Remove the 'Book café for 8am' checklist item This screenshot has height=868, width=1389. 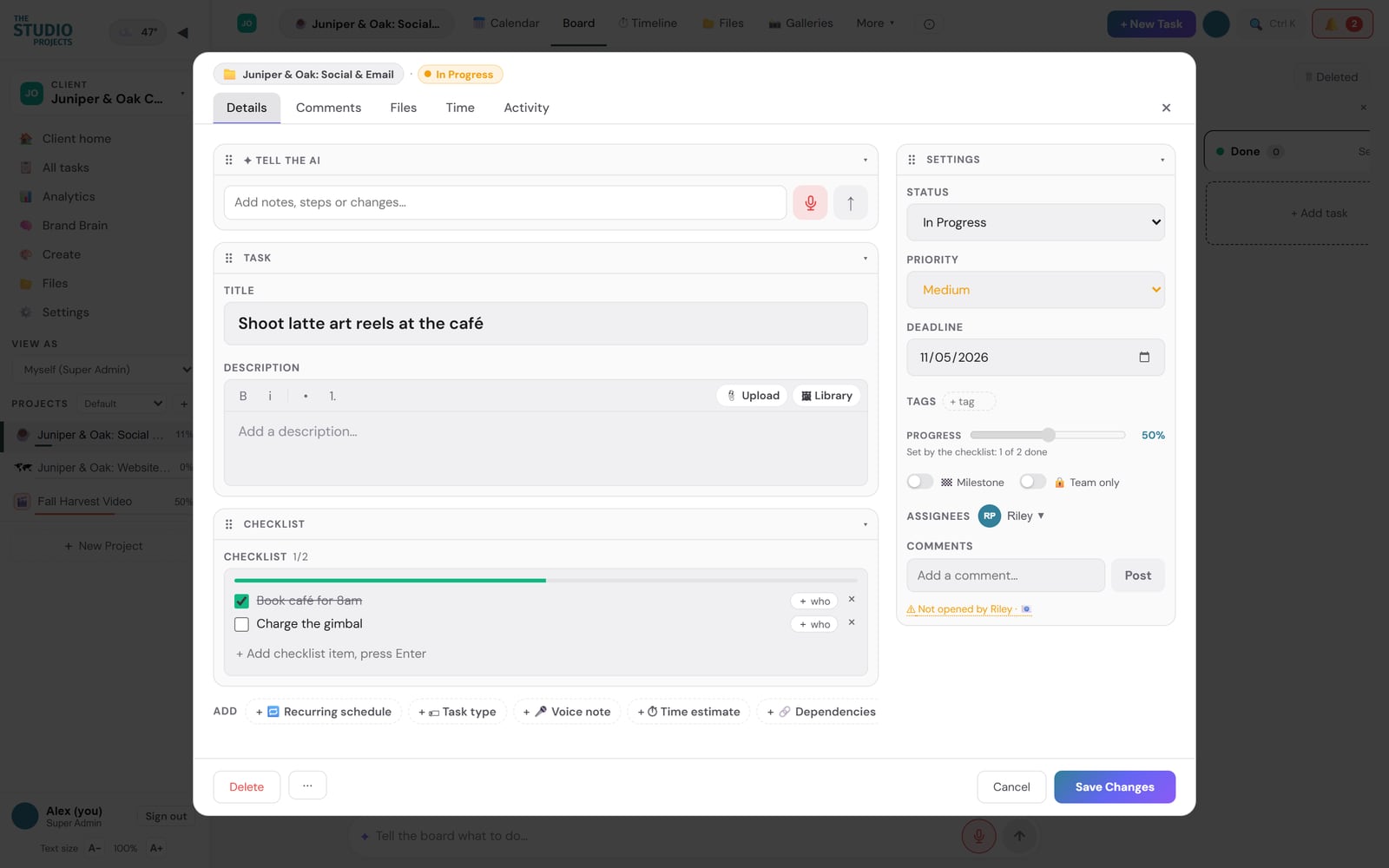(852, 599)
